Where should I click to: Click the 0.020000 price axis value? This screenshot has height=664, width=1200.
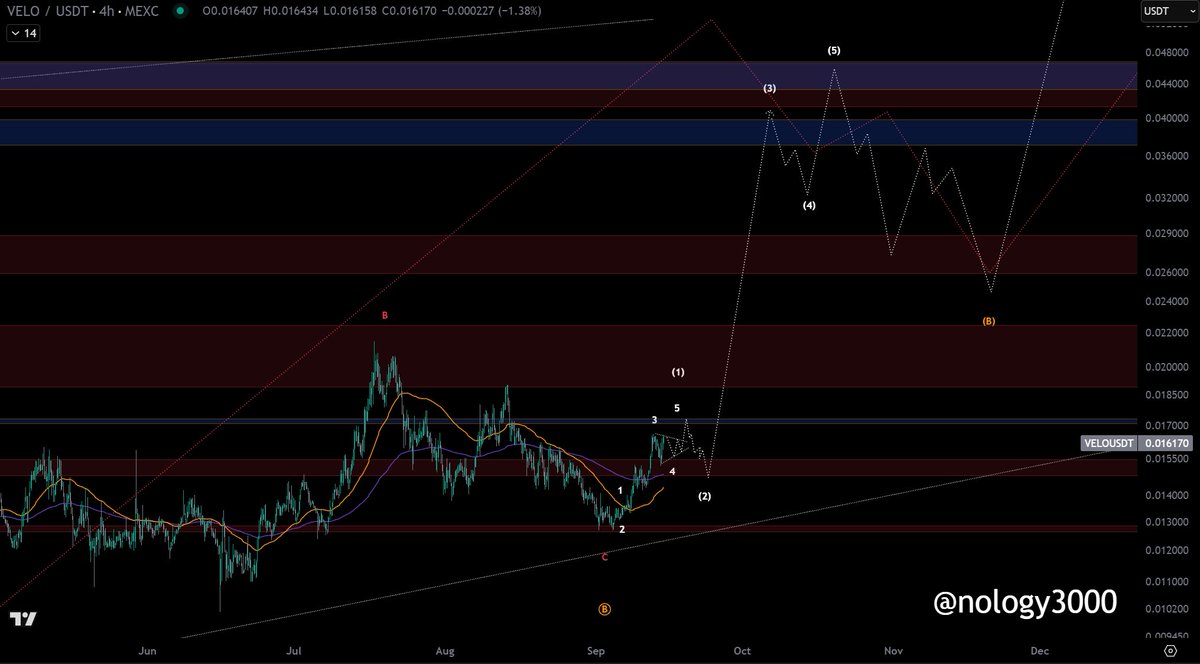pos(1168,366)
